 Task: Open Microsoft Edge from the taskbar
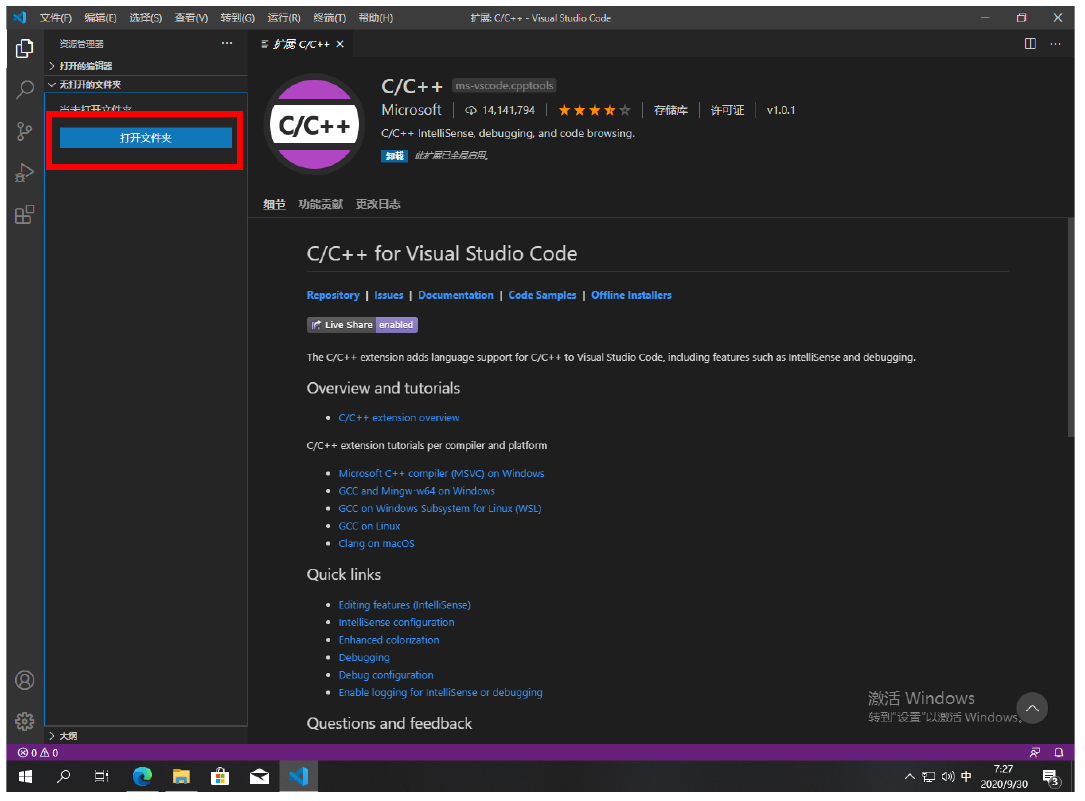(142, 776)
